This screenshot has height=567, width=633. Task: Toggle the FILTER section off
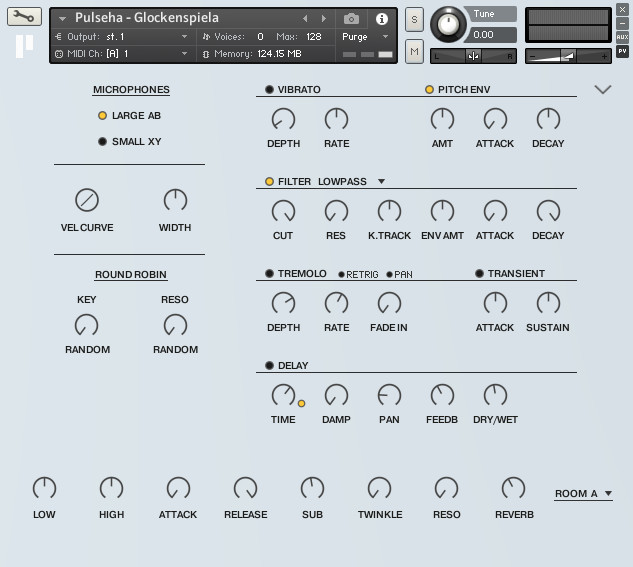coord(269,182)
